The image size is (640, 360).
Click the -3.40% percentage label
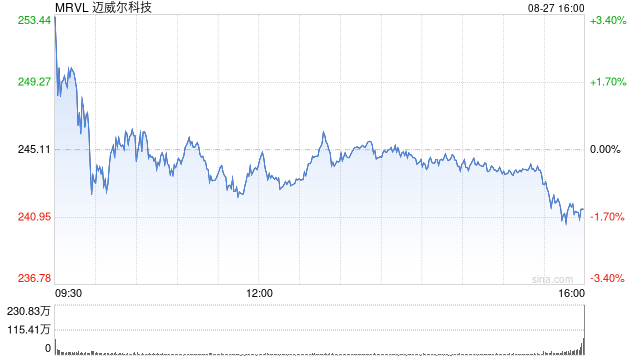(x=607, y=278)
